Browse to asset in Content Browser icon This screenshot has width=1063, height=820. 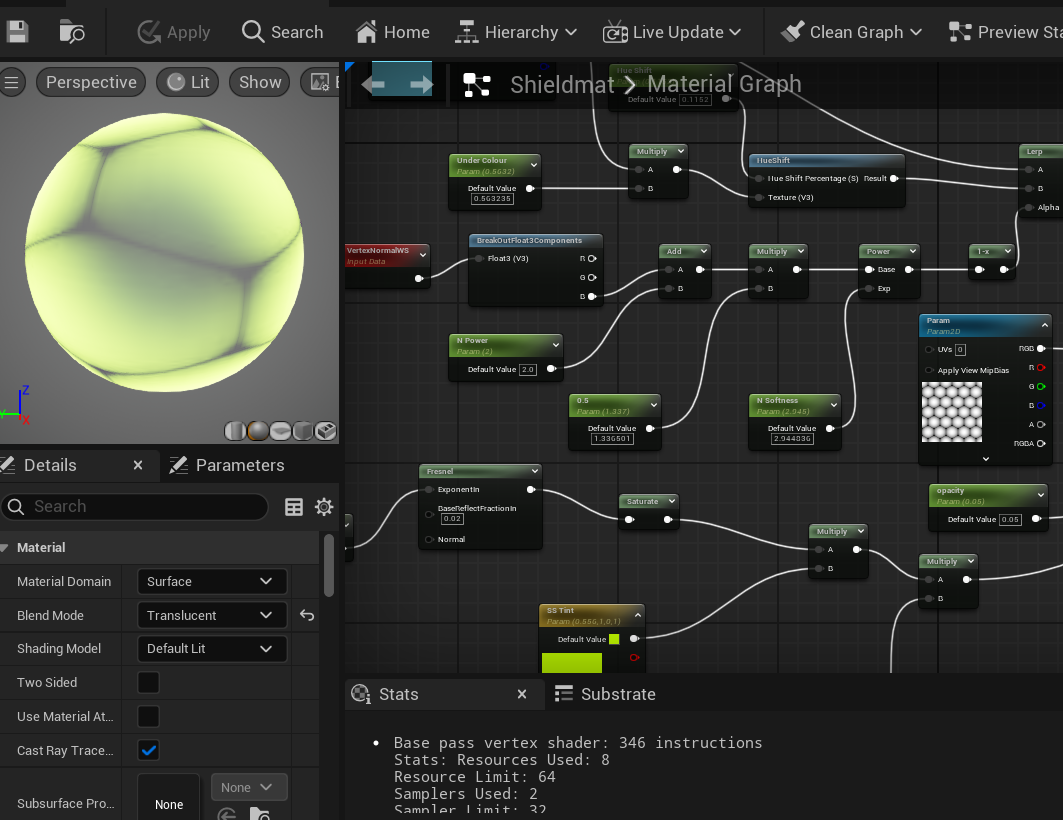72,32
